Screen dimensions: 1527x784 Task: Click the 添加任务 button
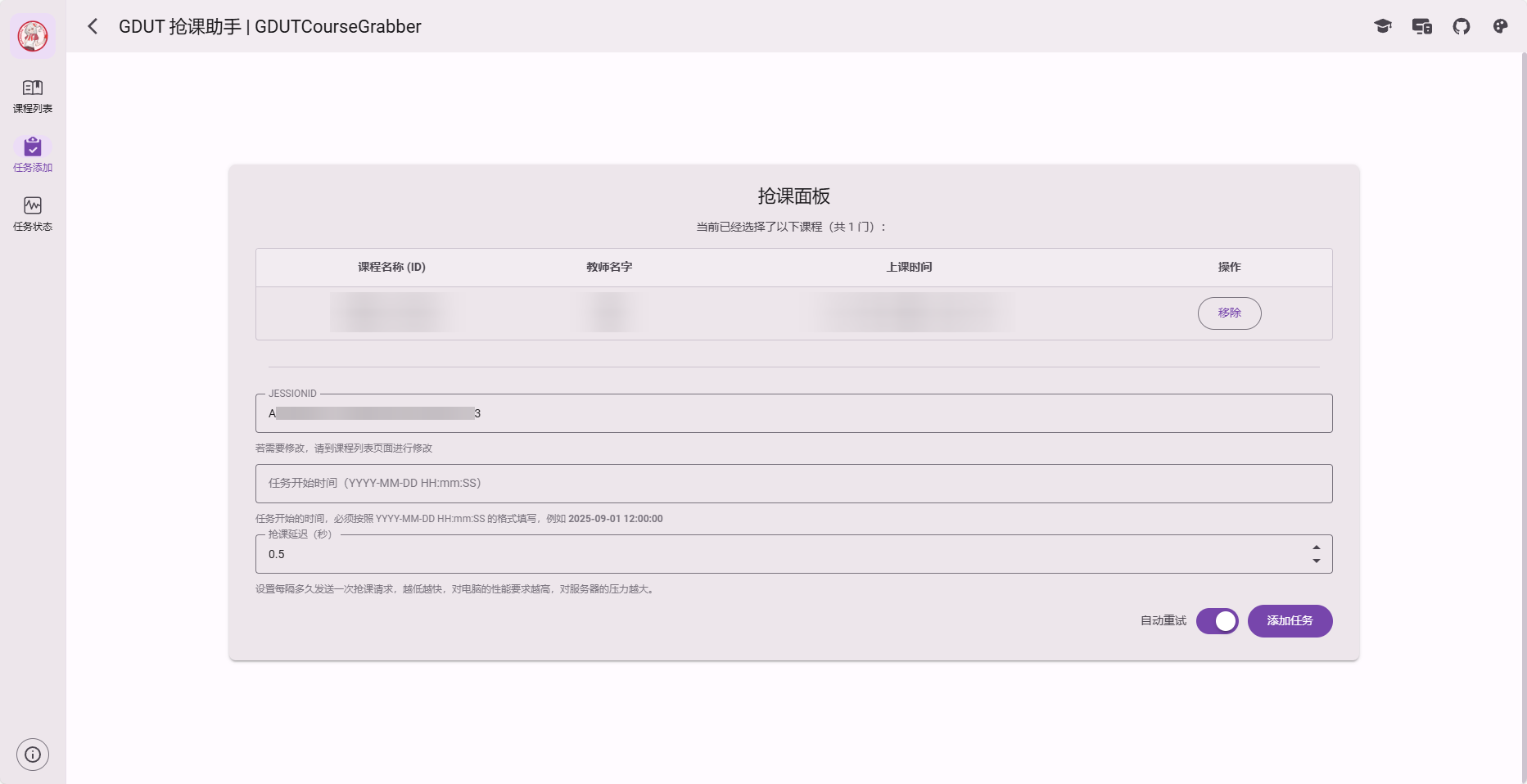(x=1290, y=621)
